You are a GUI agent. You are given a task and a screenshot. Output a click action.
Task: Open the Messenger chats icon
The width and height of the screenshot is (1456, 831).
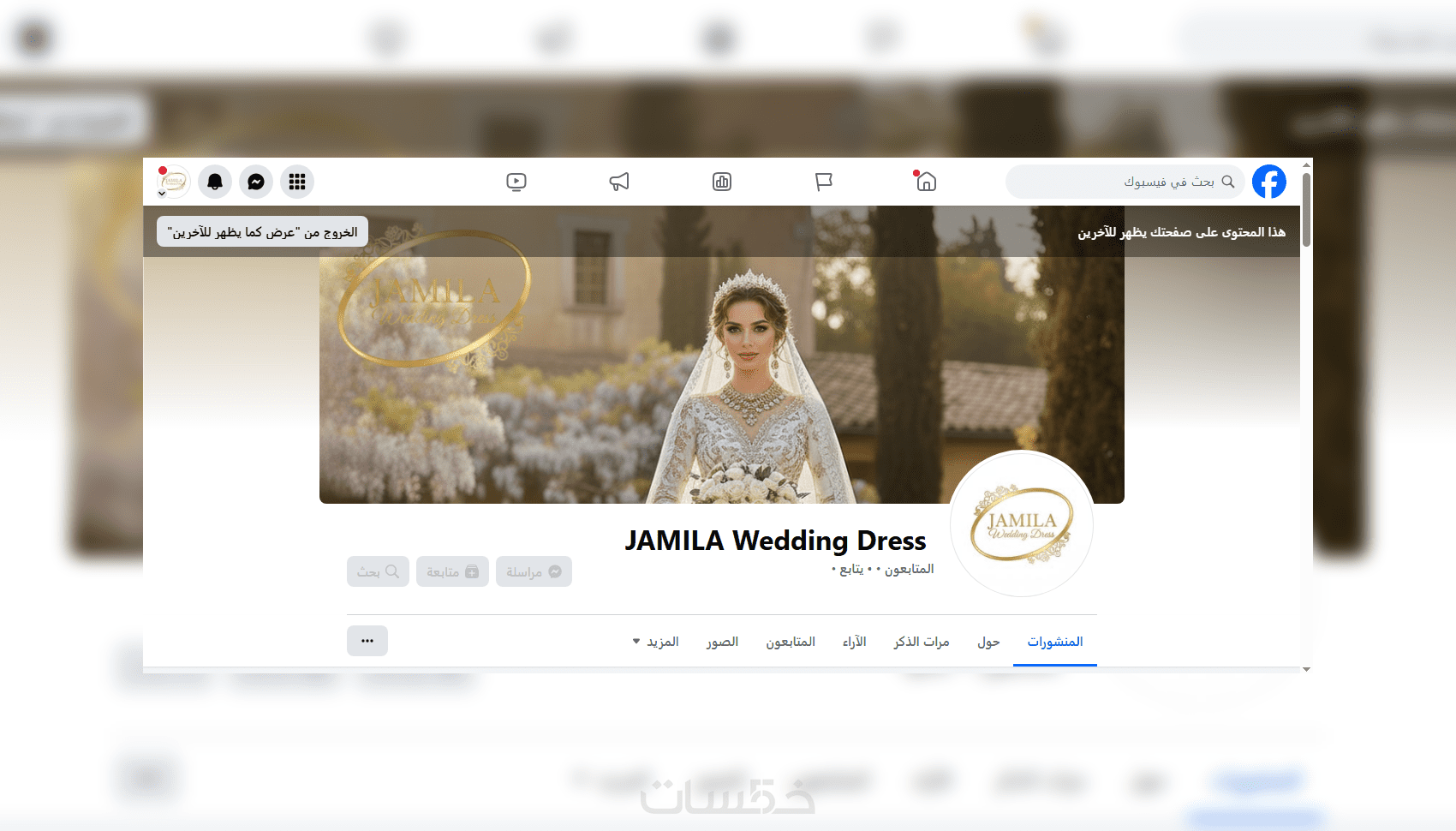pyautogui.click(x=256, y=182)
